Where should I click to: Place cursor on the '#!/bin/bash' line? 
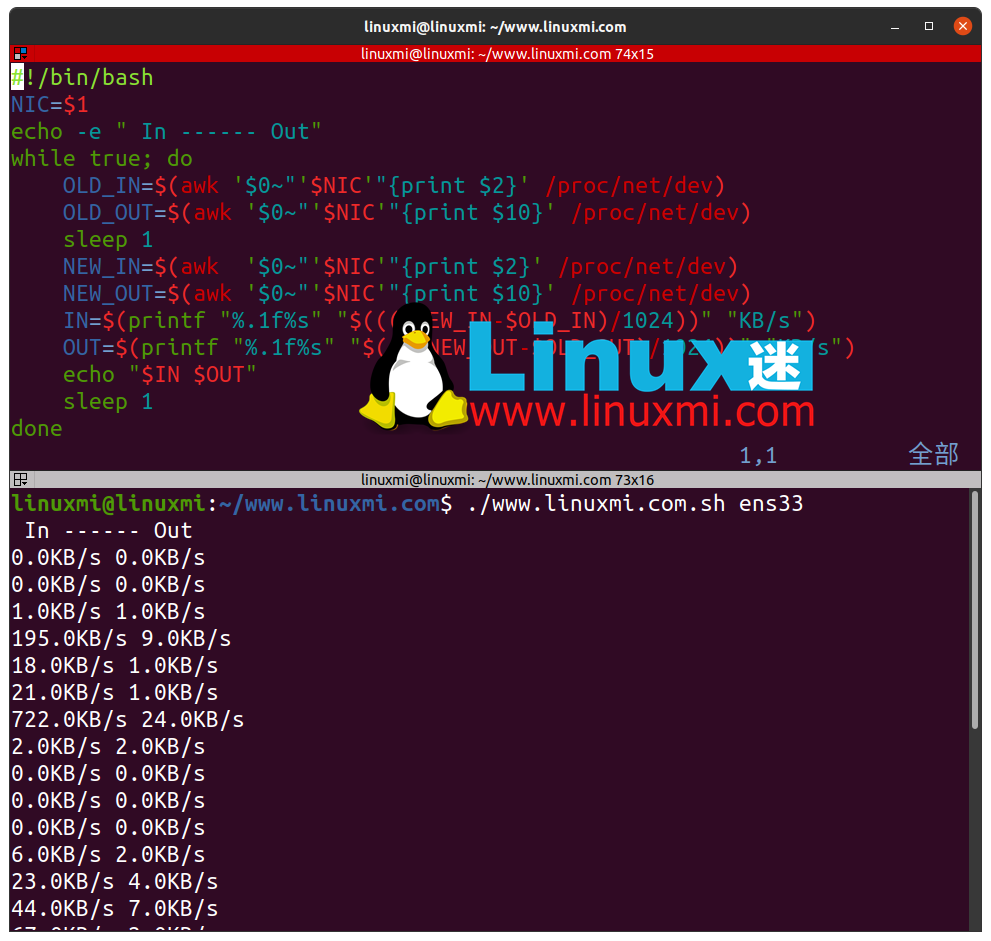(82, 78)
